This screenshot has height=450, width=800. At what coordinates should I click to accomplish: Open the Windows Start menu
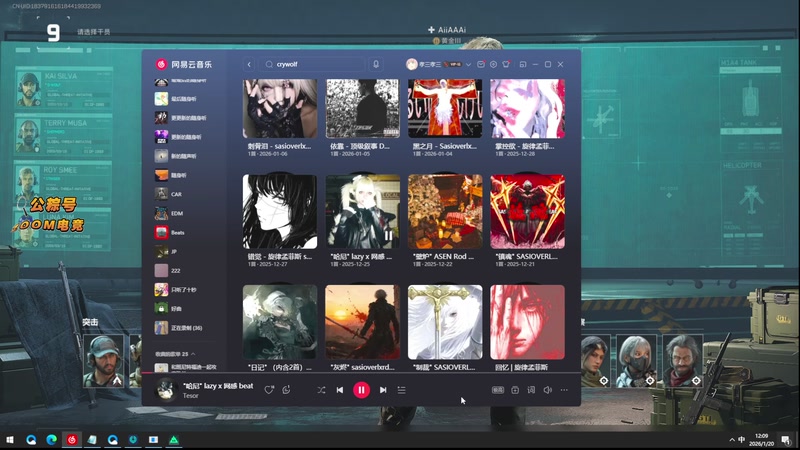(x=10, y=440)
